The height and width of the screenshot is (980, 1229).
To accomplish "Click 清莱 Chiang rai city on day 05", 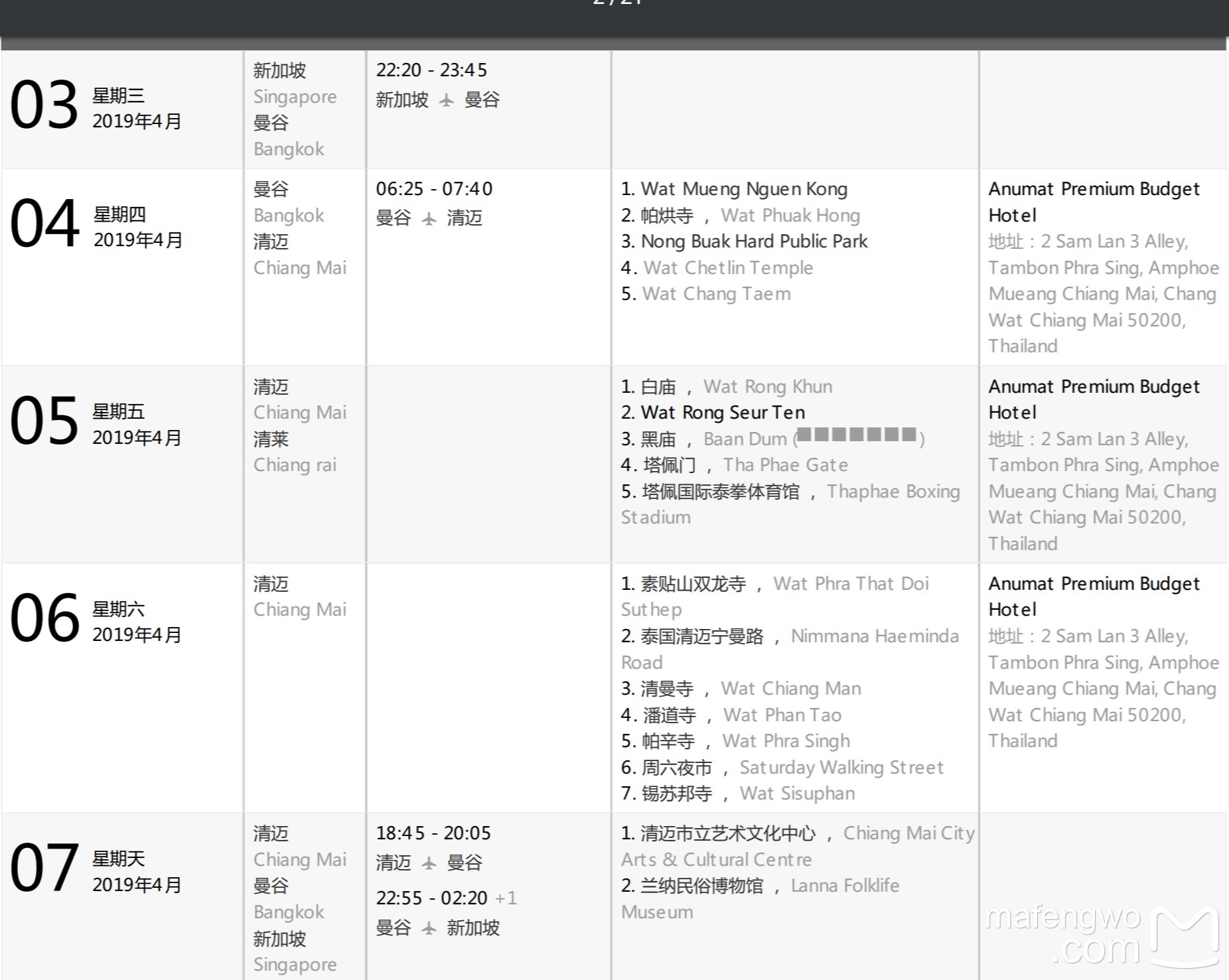I will pyautogui.click(x=295, y=453).
